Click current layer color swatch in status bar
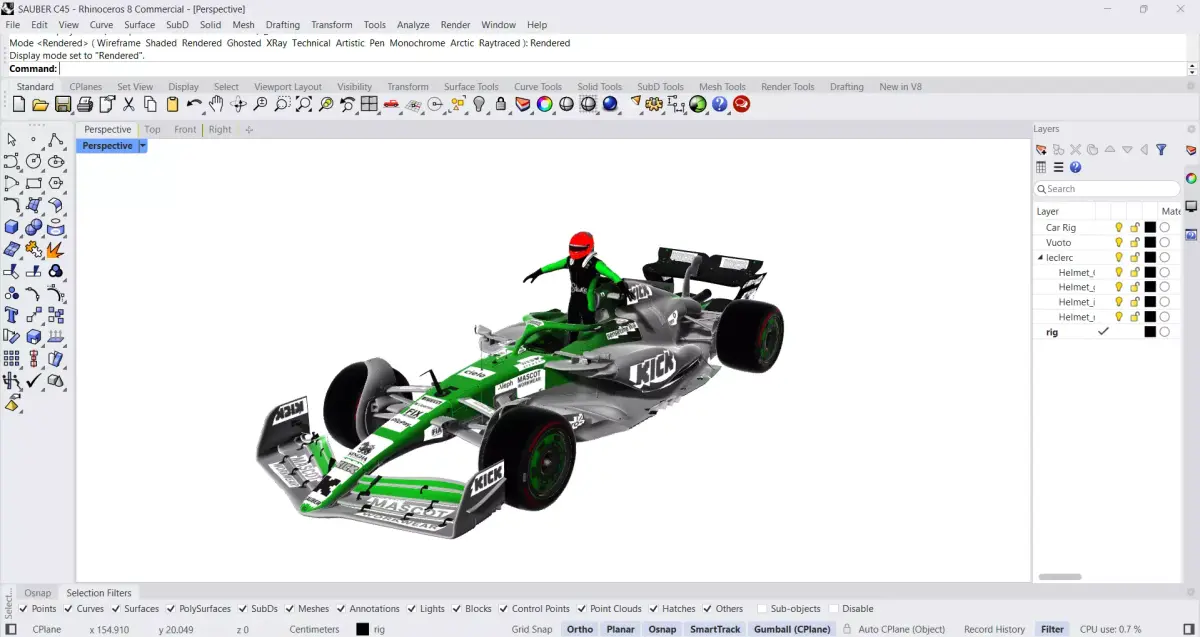 click(x=362, y=629)
